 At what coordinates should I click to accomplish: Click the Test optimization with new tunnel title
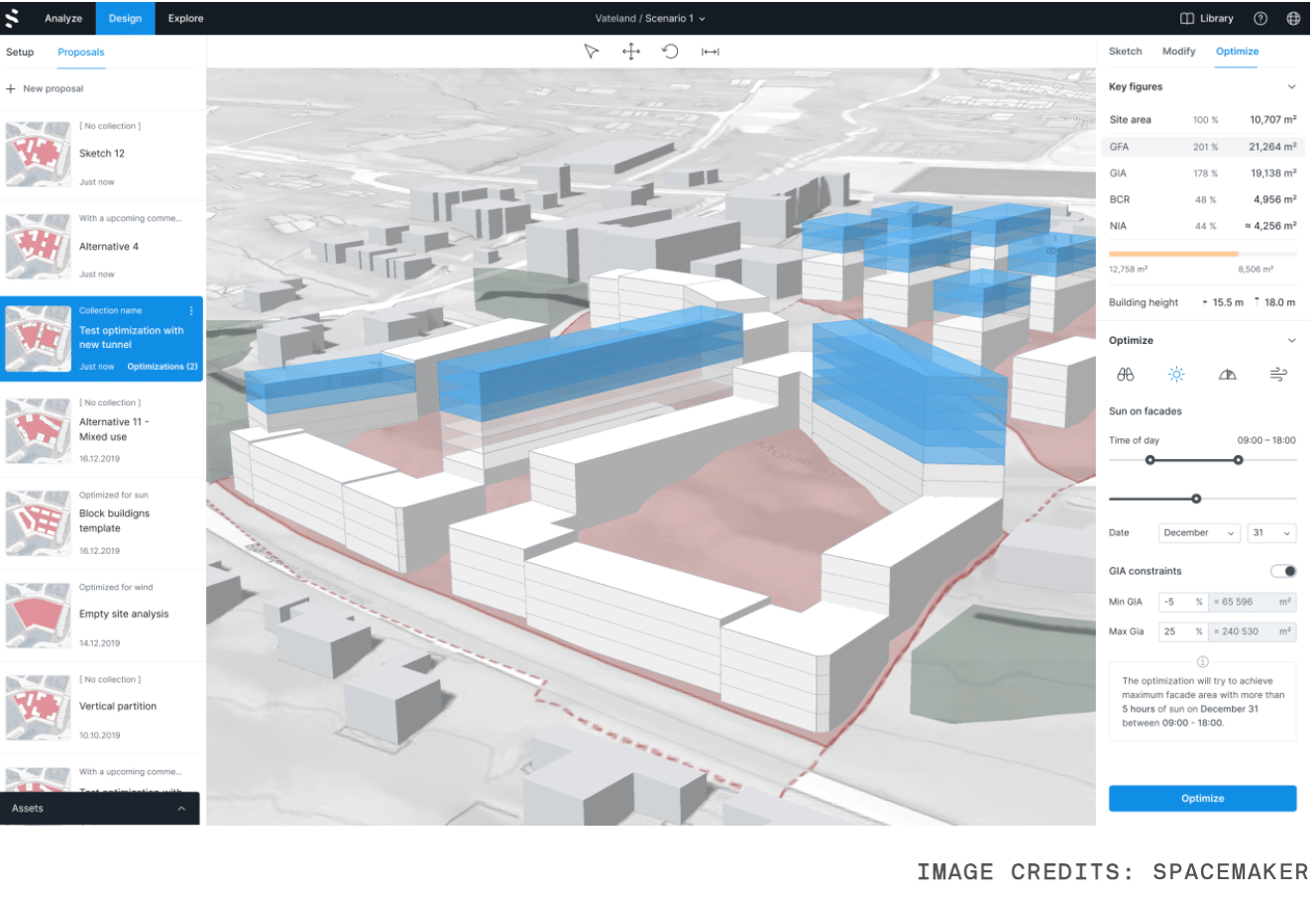coord(132,338)
